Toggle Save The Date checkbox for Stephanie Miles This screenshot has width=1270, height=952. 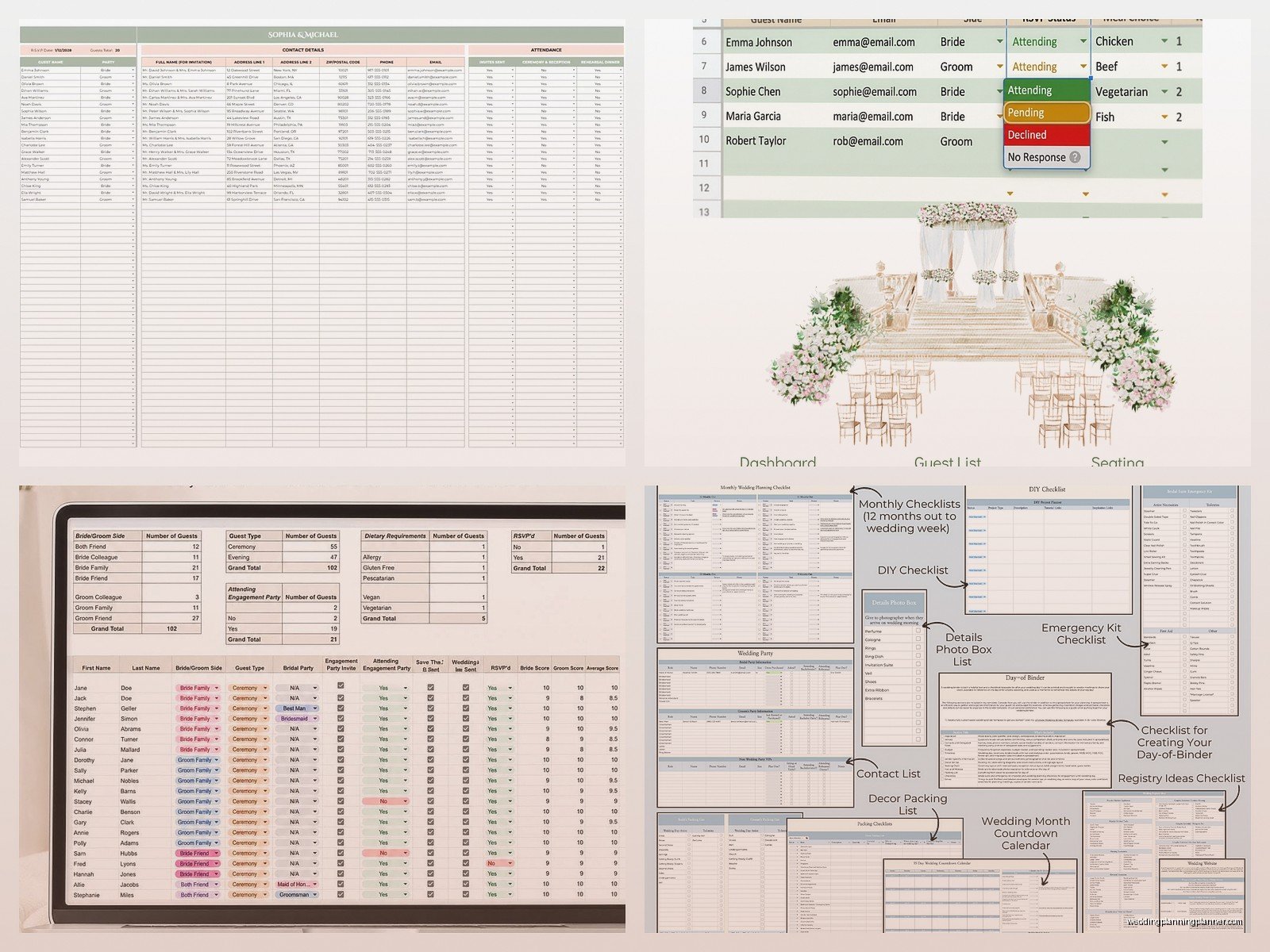430,895
